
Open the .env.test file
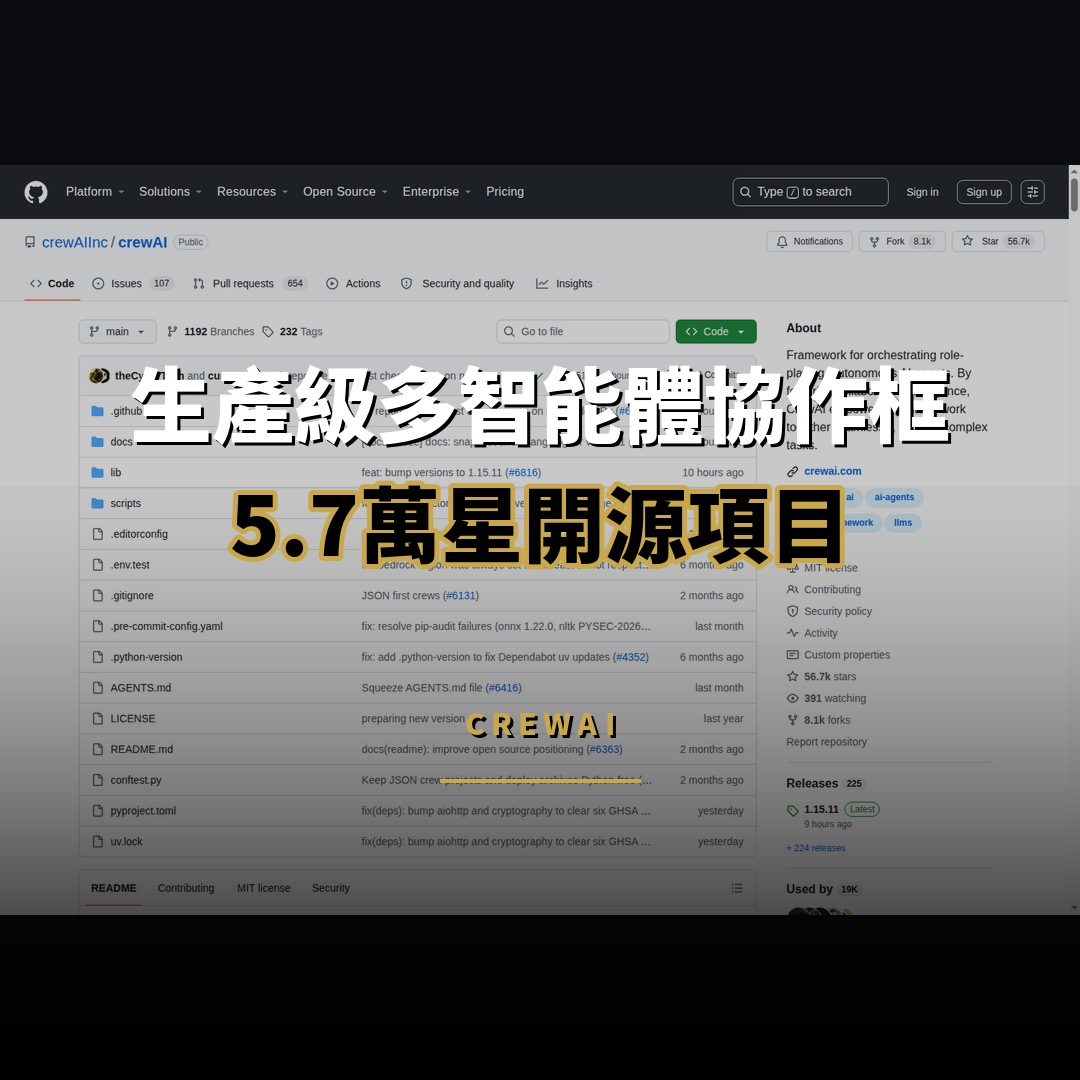tap(129, 565)
